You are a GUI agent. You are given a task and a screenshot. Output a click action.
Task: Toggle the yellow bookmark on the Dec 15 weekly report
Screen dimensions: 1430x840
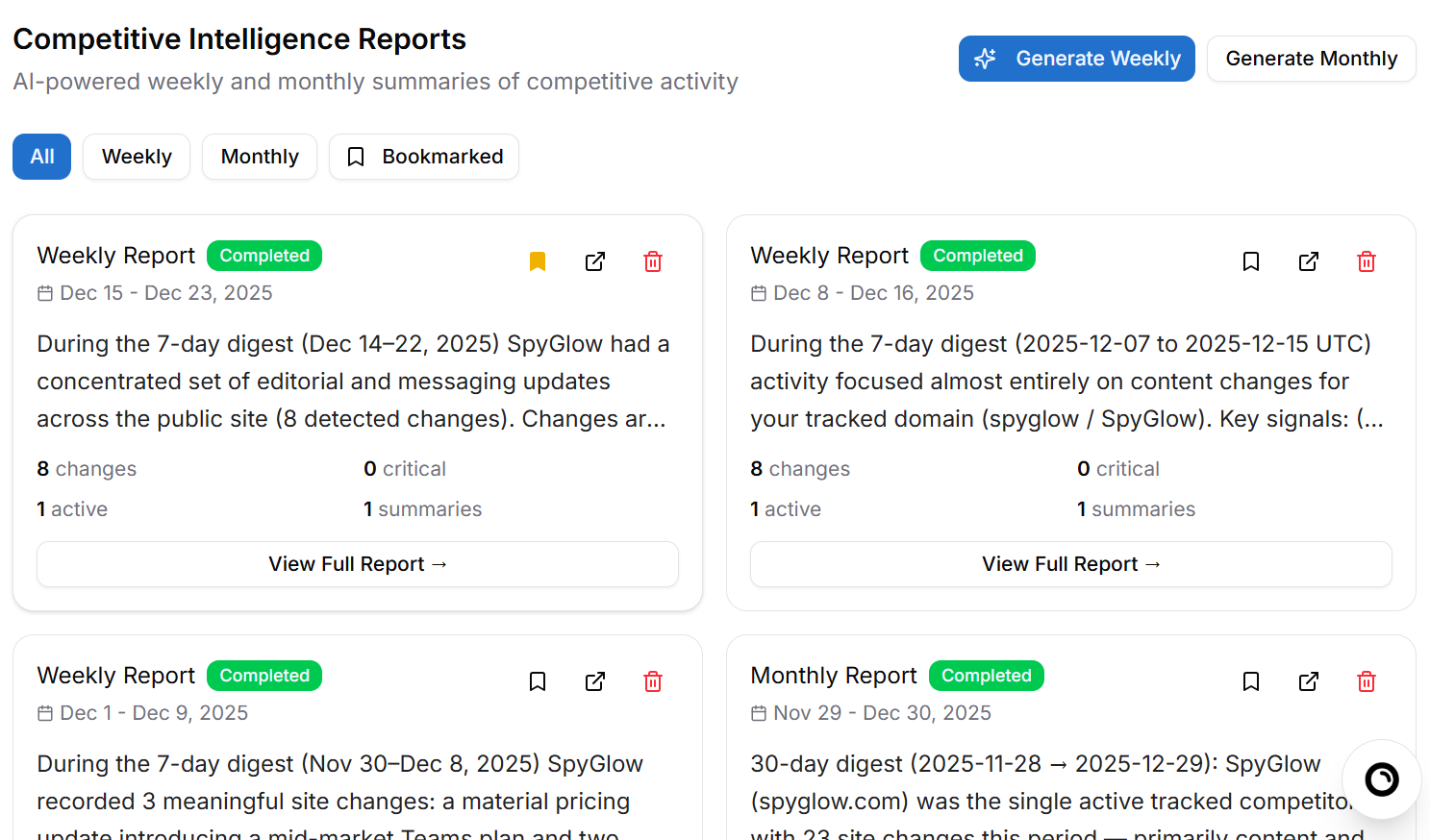pos(538,260)
